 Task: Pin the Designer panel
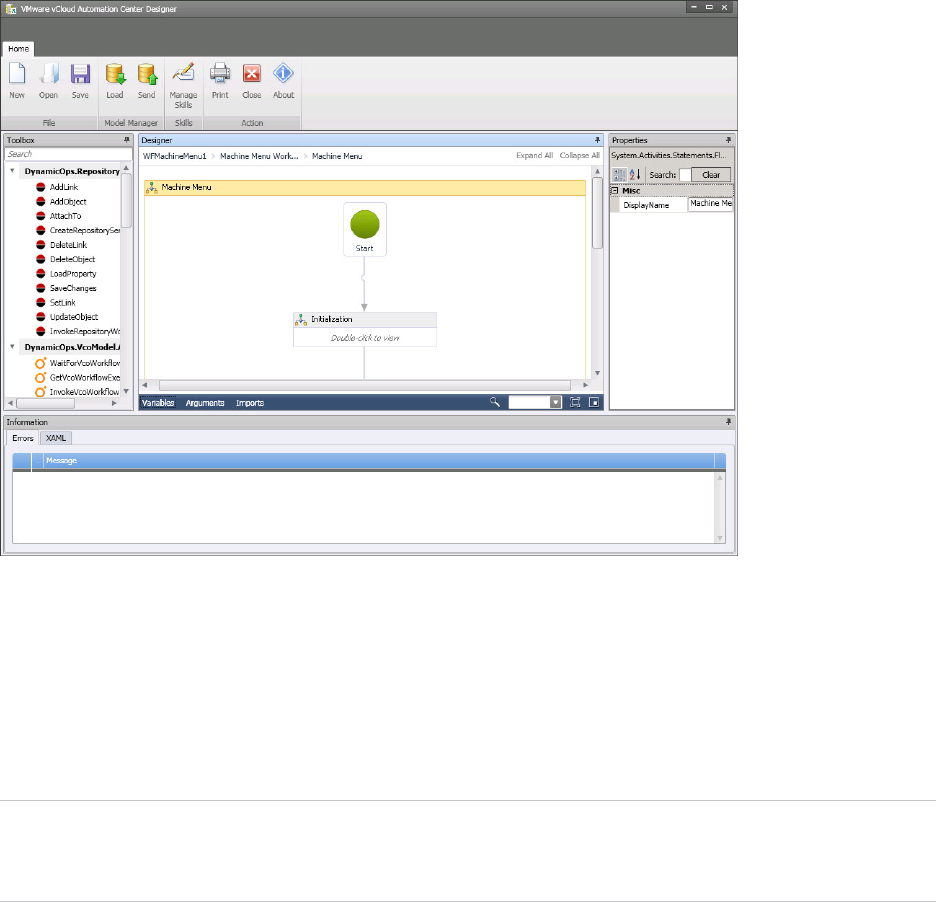tap(597, 140)
